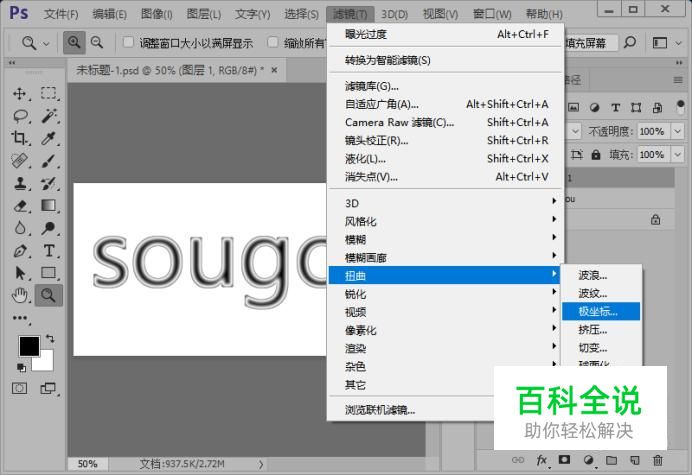Expand the 风格化 submenu
This screenshot has width=692, height=475.
pos(445,221)
